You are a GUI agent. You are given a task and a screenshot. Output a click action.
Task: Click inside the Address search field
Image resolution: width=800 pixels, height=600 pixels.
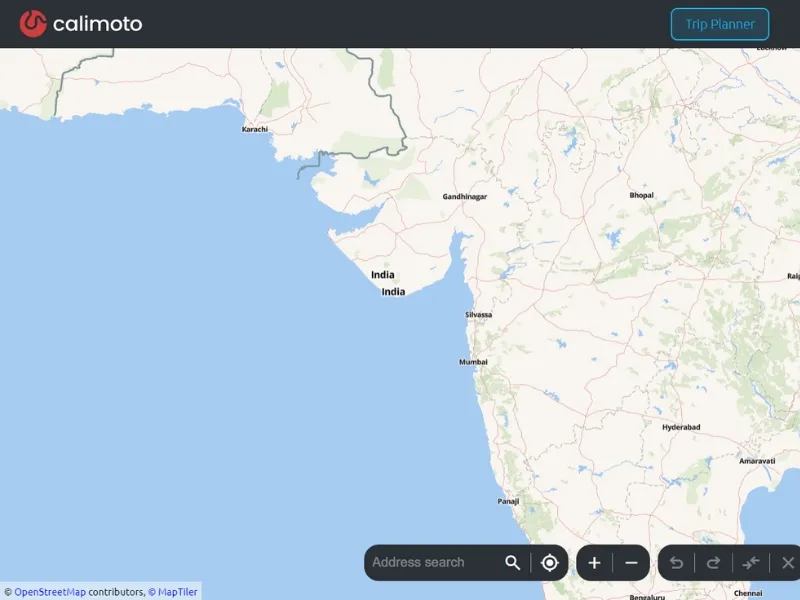click(x=430, y=562)
